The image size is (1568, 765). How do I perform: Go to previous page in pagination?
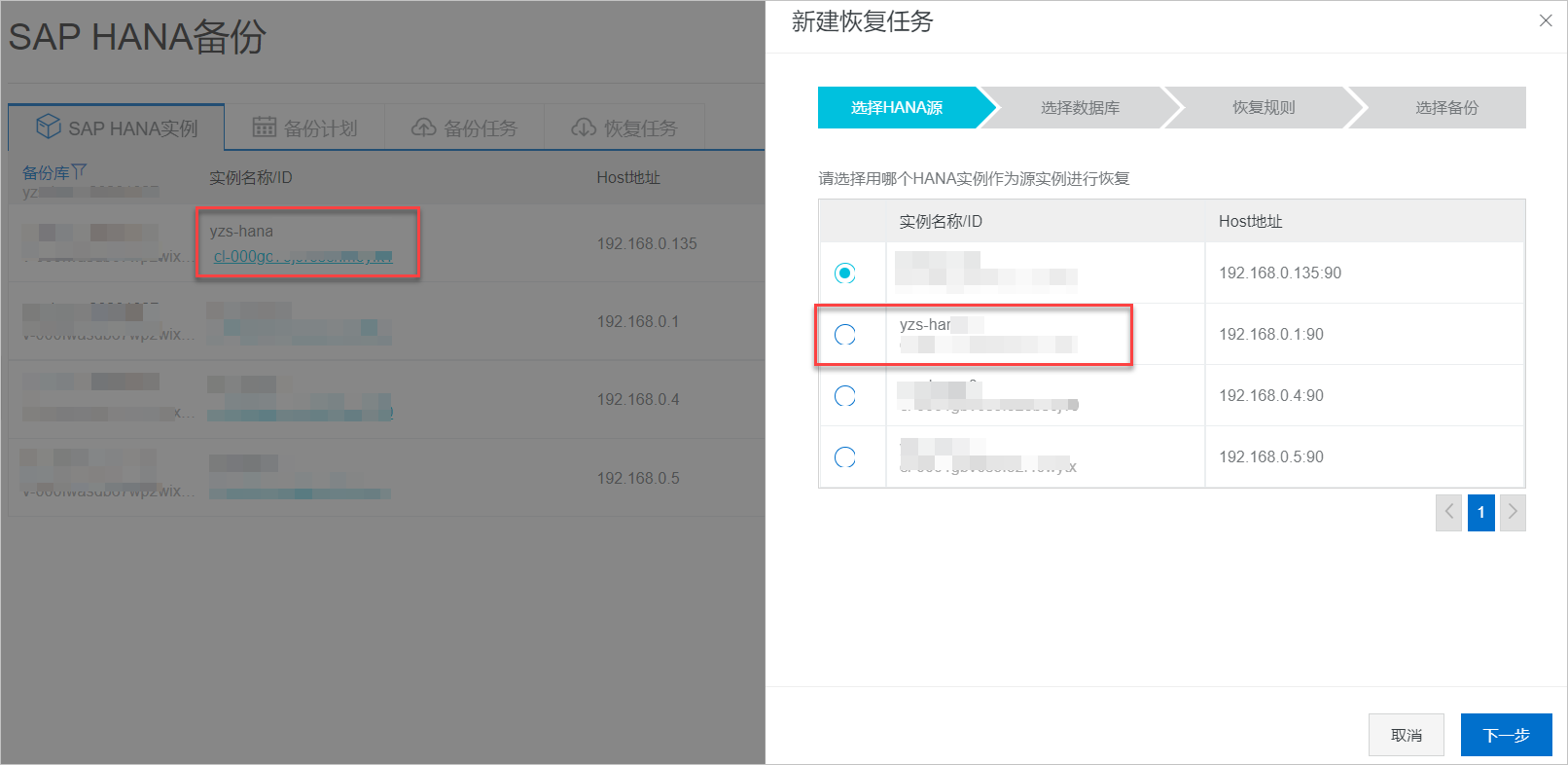click(x=1448, y=512)
